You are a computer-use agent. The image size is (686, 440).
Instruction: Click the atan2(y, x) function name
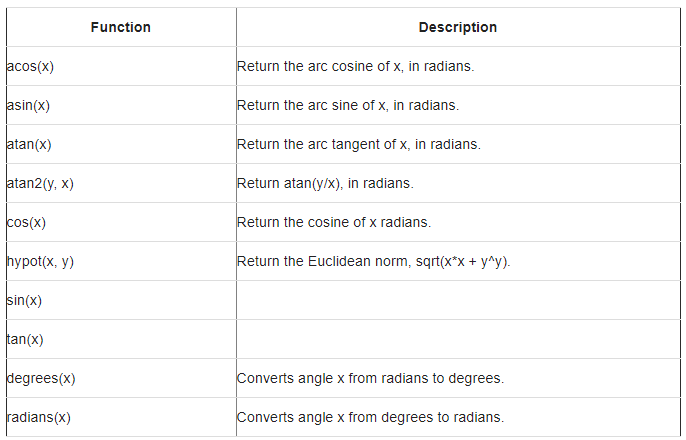(39, 184)
